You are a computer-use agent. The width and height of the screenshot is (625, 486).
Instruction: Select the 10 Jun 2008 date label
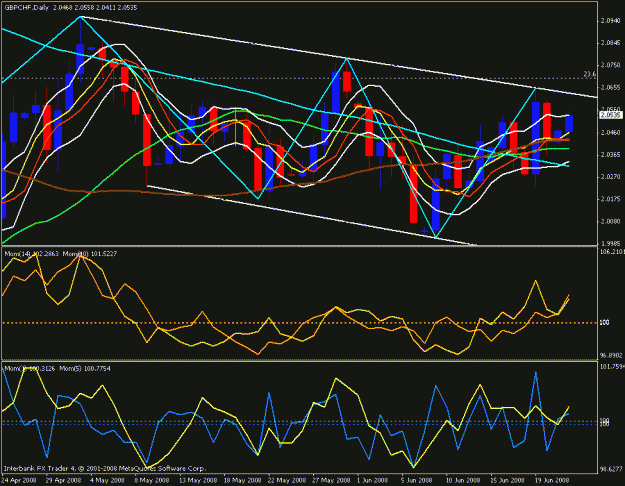click(x=463, y=480)
